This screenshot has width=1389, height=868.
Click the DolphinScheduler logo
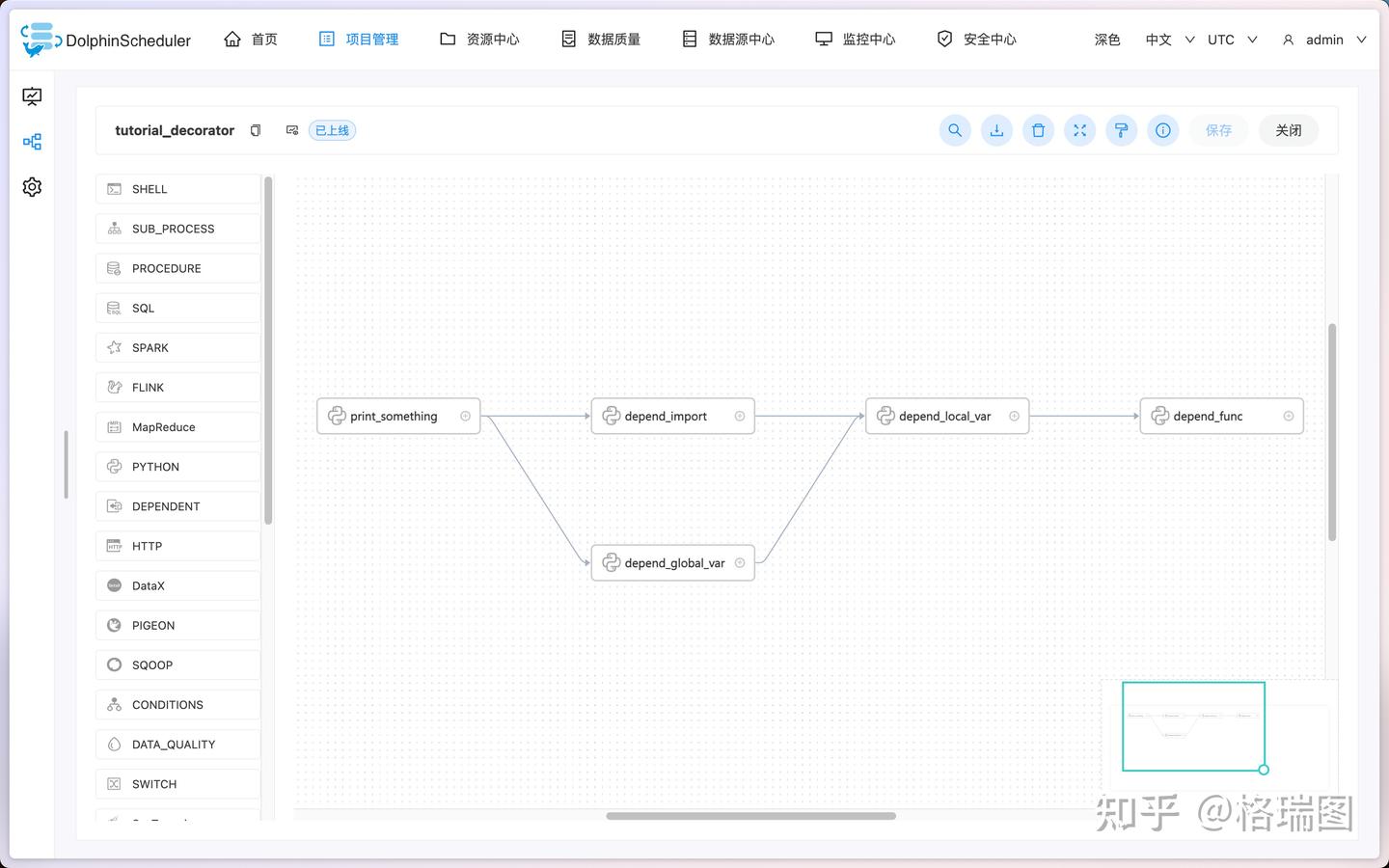click(39, 39)
